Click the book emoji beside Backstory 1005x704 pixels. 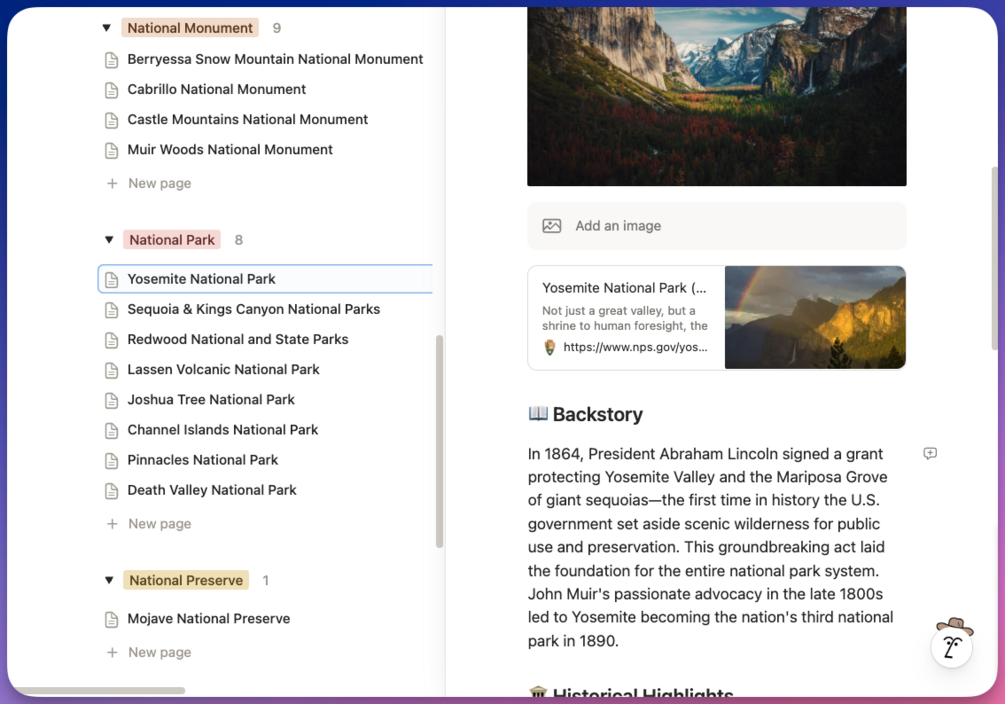(538, 414)
